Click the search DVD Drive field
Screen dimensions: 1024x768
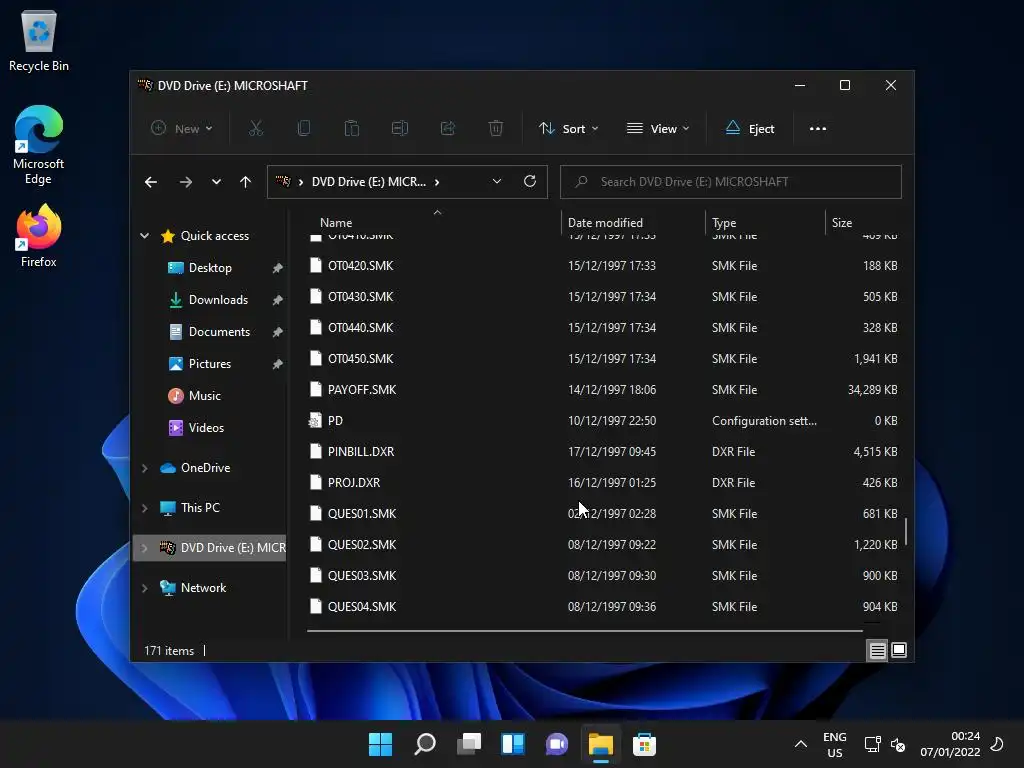click(731, 182)
